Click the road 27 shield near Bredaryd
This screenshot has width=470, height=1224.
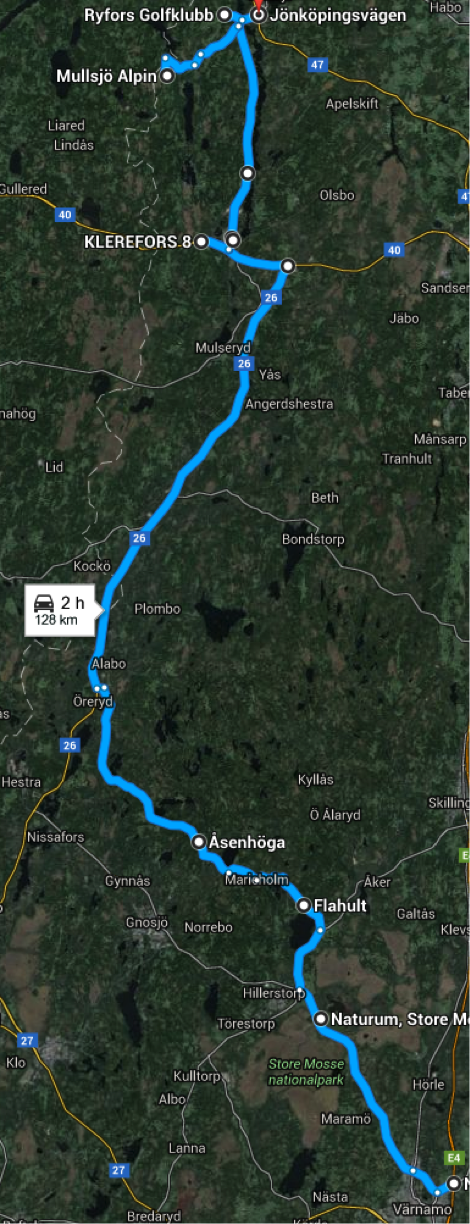(119, 1170)
